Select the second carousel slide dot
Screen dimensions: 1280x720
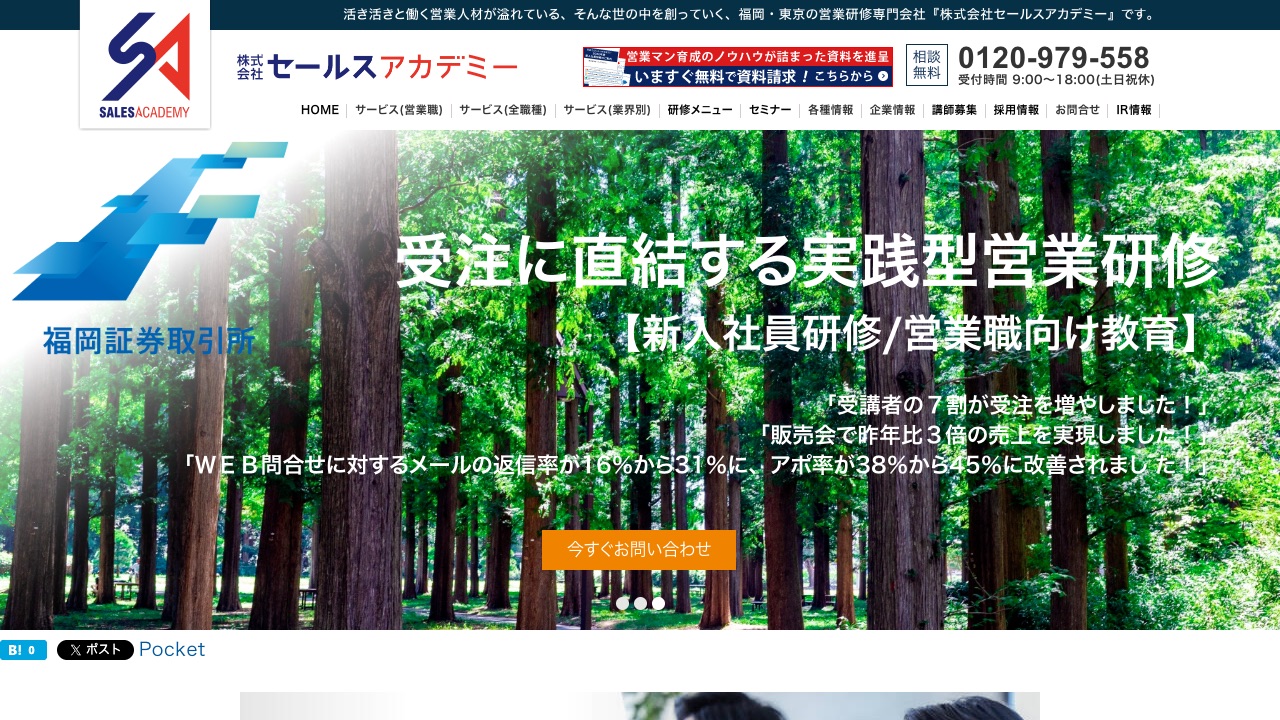[x=640, y=603]
